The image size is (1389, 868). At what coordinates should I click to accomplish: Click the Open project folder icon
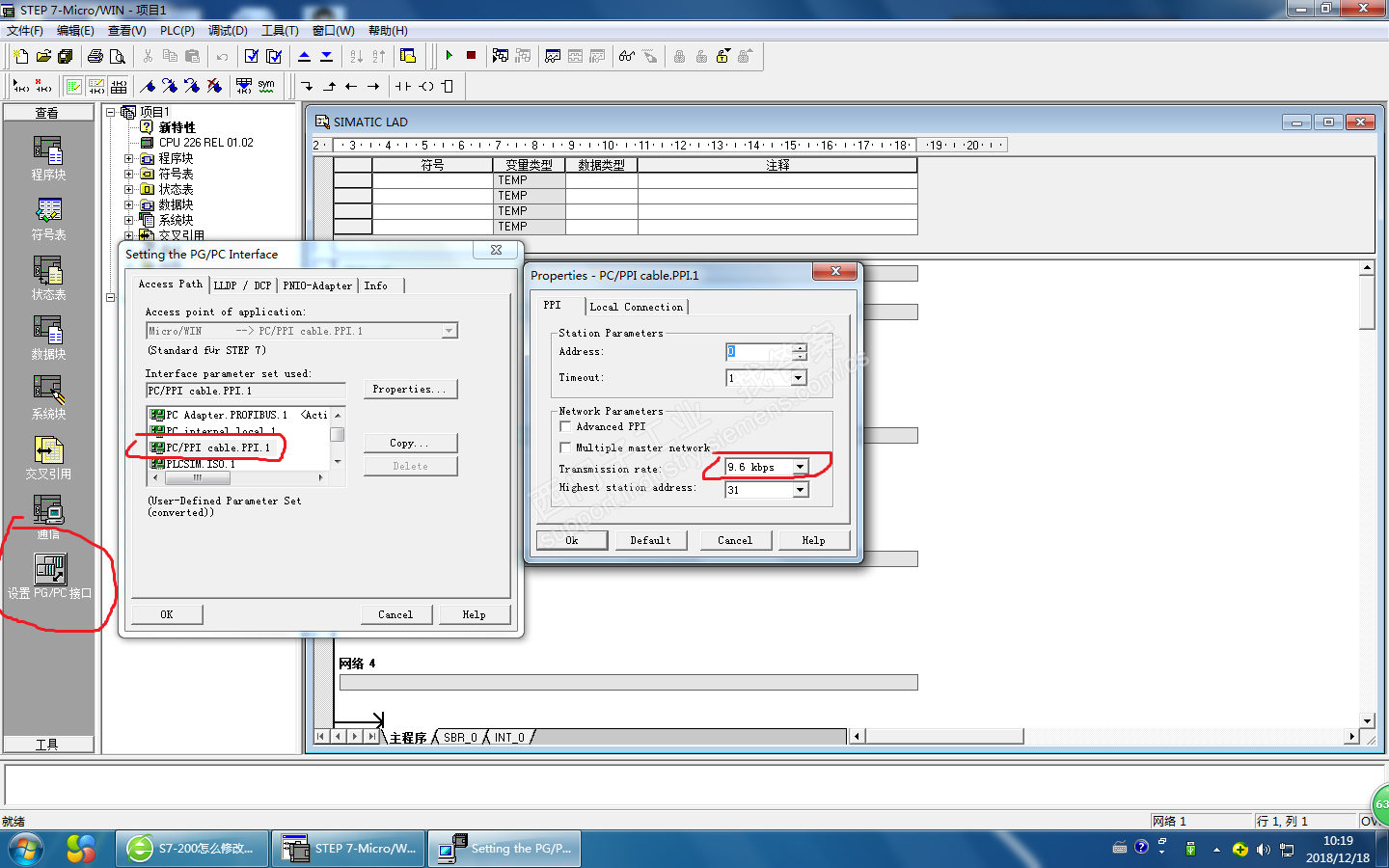click(43, 56)
